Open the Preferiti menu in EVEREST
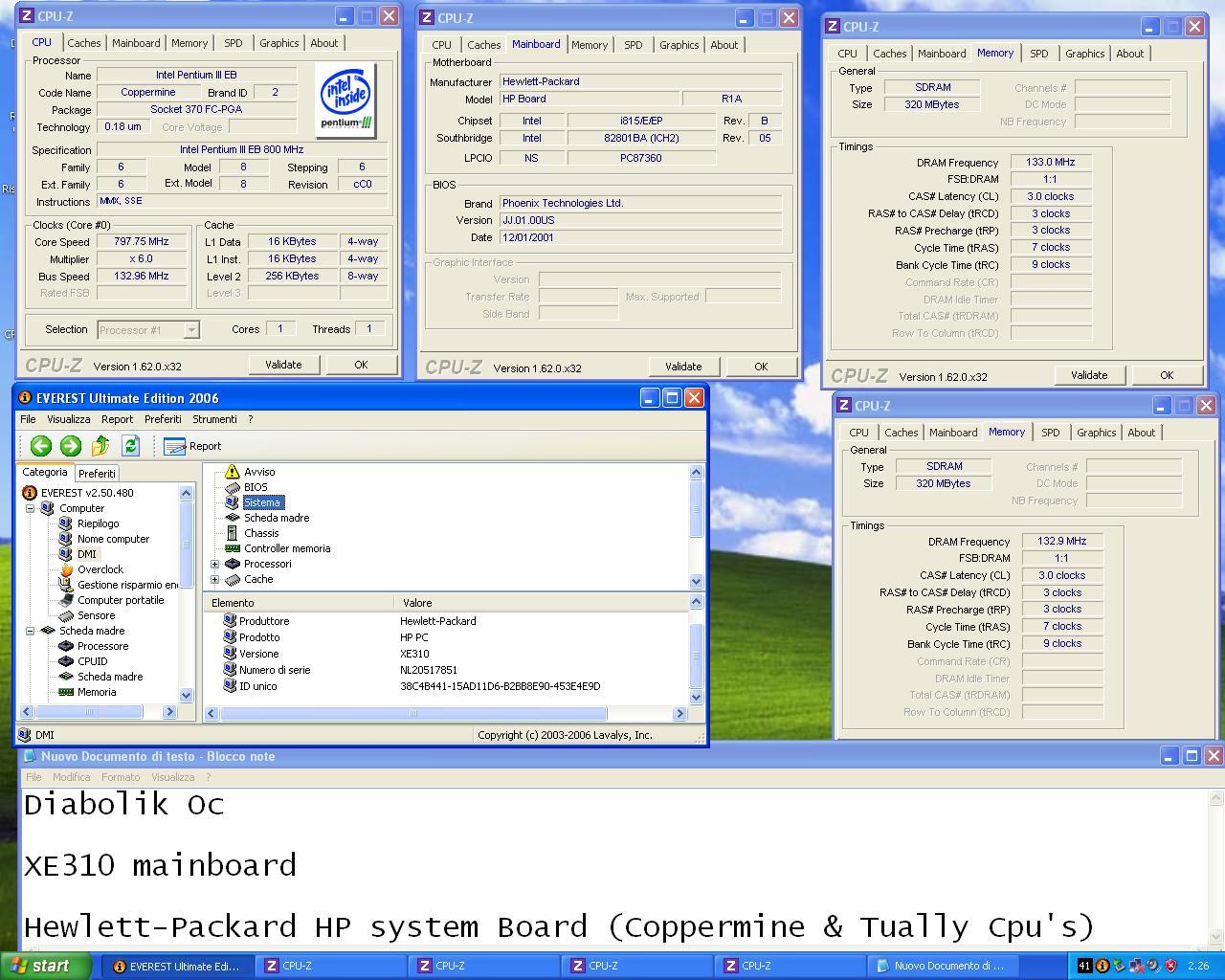The image size is (1225, 980). tap(163, 419)
